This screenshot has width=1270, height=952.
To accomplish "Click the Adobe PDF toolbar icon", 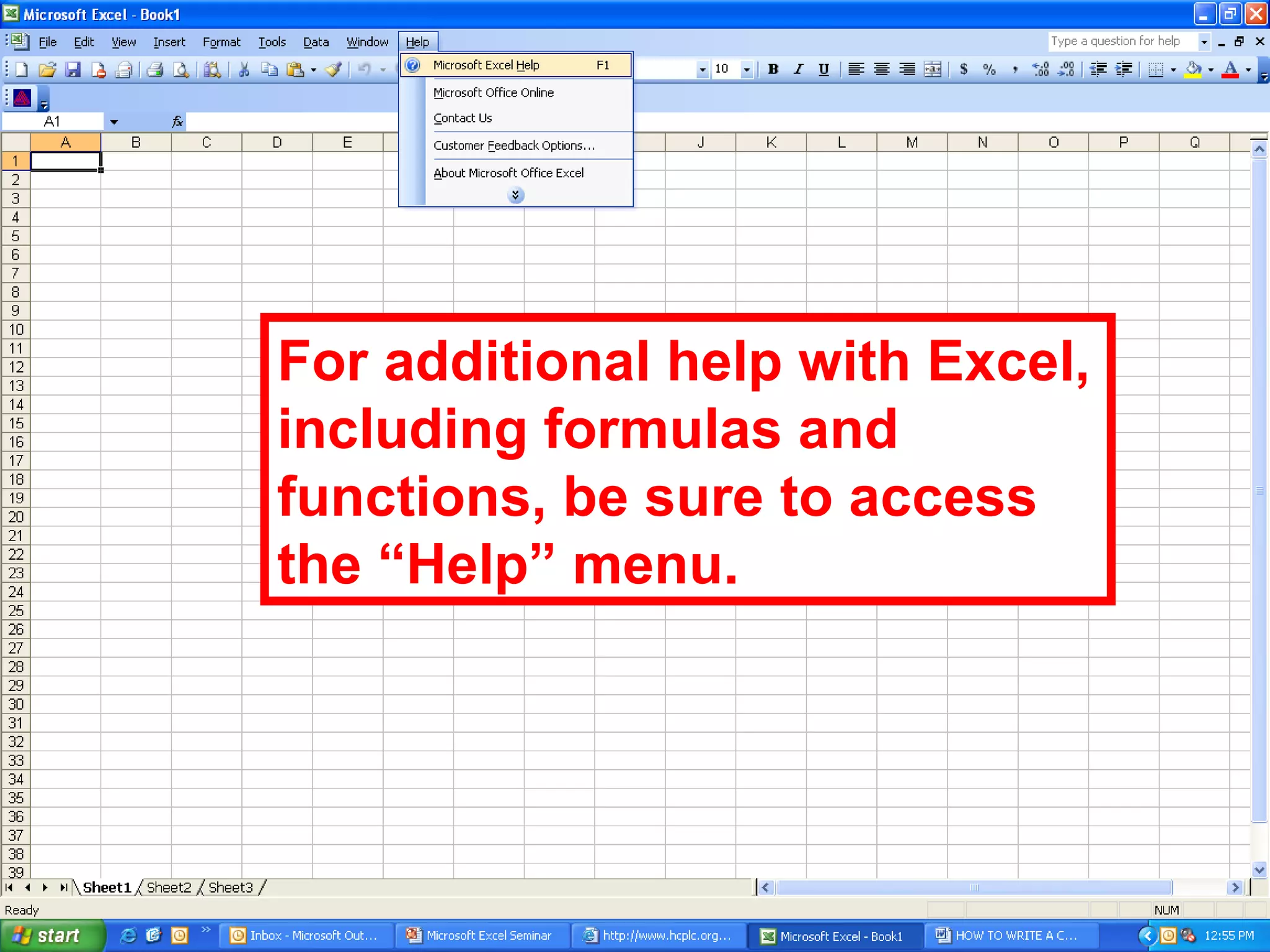I will point(22,98).
